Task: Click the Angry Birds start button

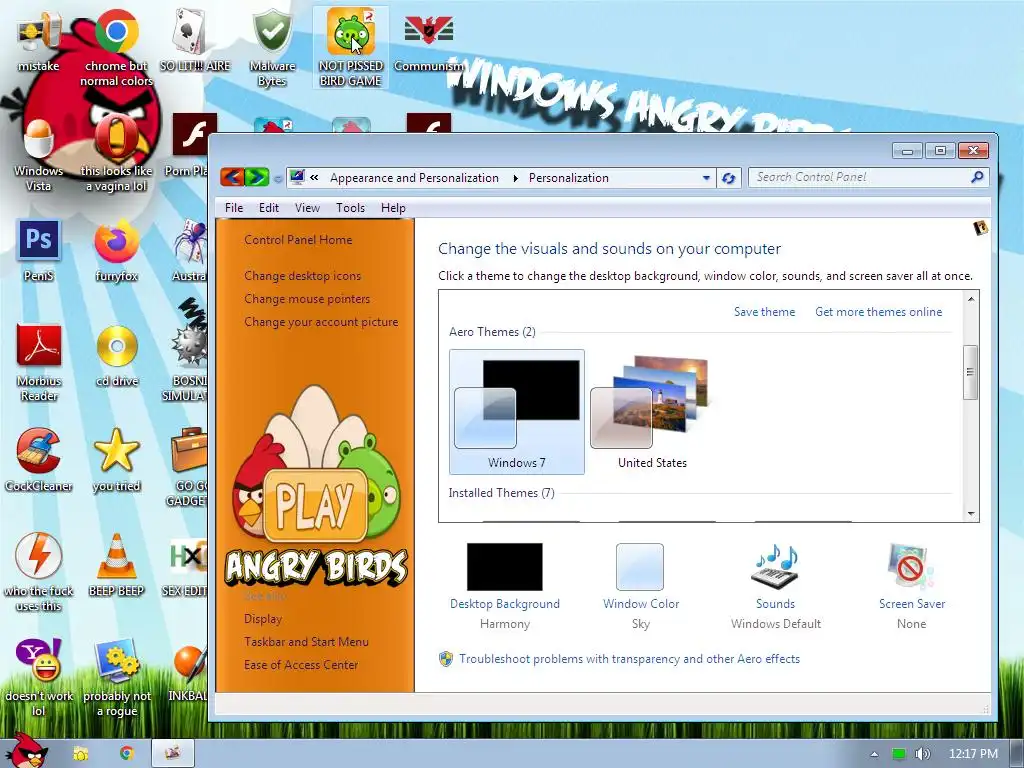Action: [27, 751]
